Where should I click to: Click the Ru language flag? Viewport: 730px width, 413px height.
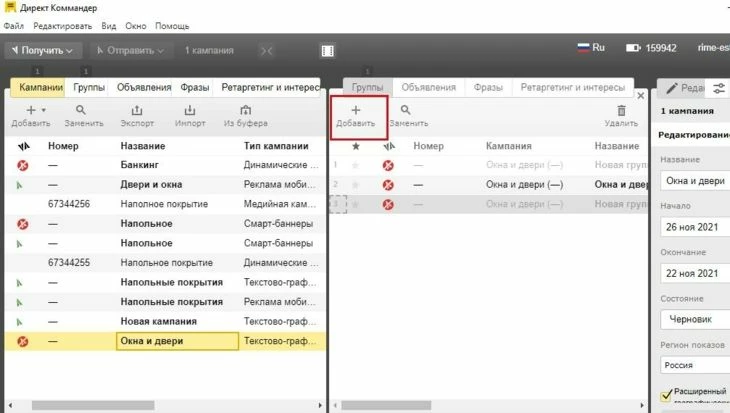point(583,47)
